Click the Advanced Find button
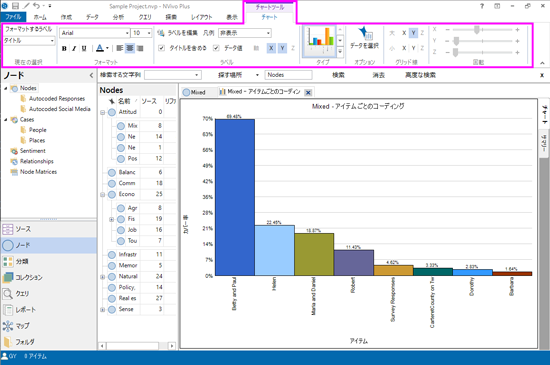 [420, 75]
